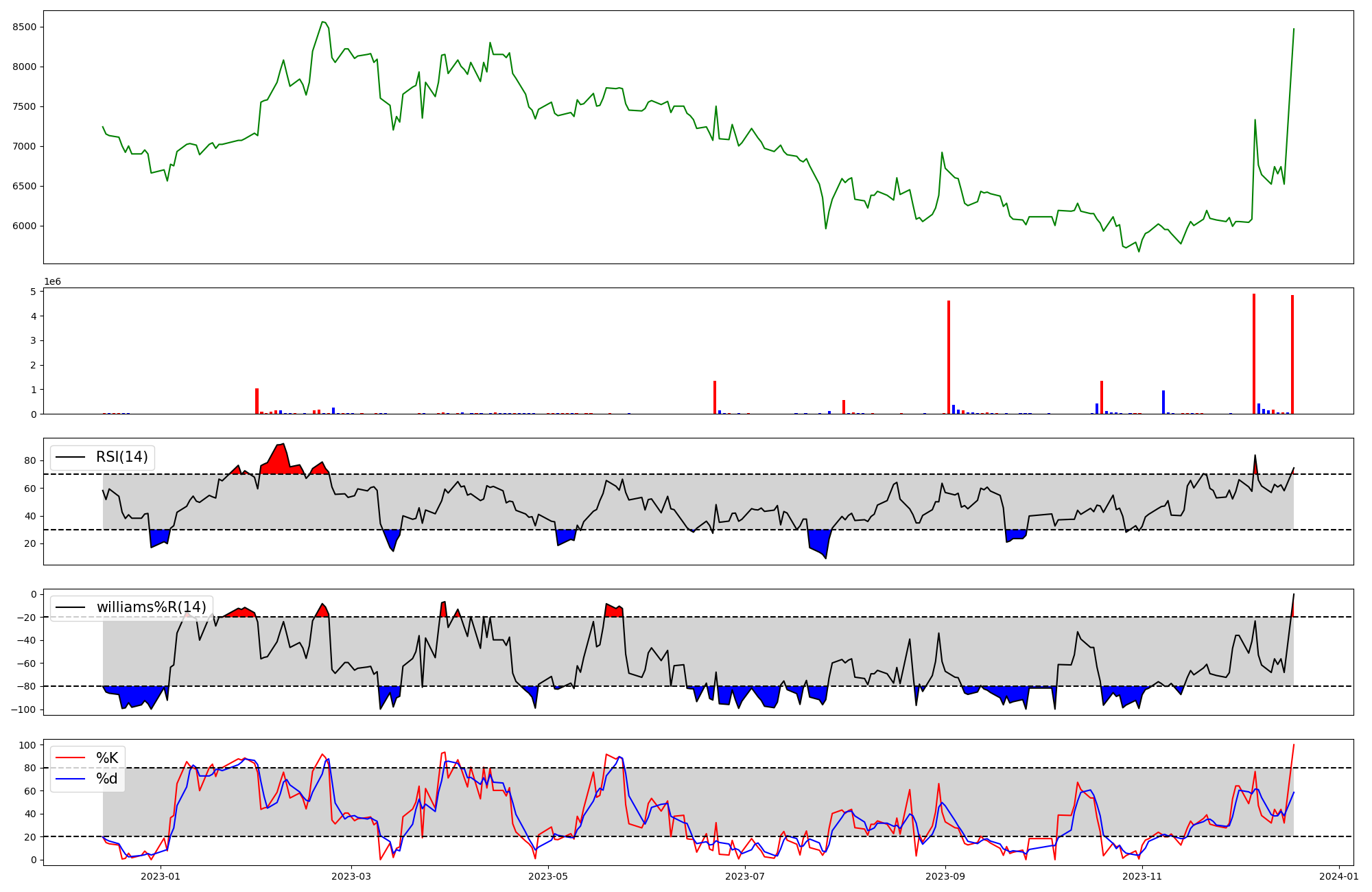Click the williams%R(14) legend label
Image resolution: width=1372 pixels, height=892 pixels.
(151, 607)
